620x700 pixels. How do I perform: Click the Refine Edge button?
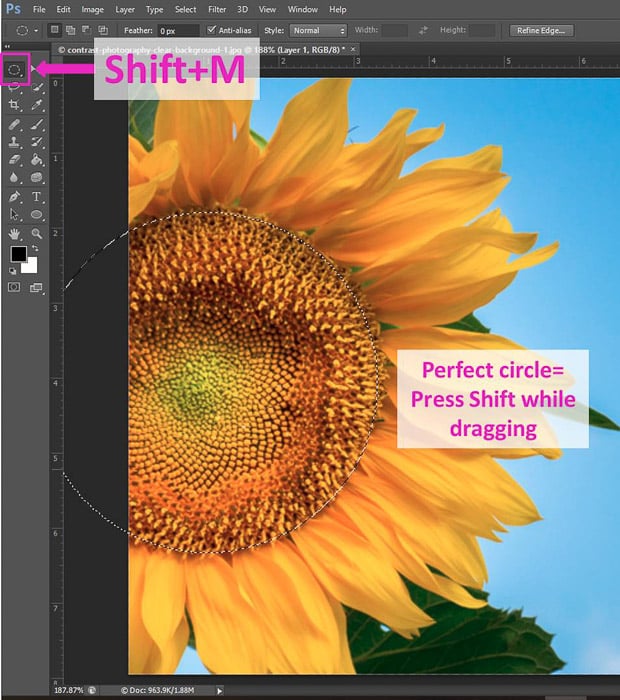[541, 30]
